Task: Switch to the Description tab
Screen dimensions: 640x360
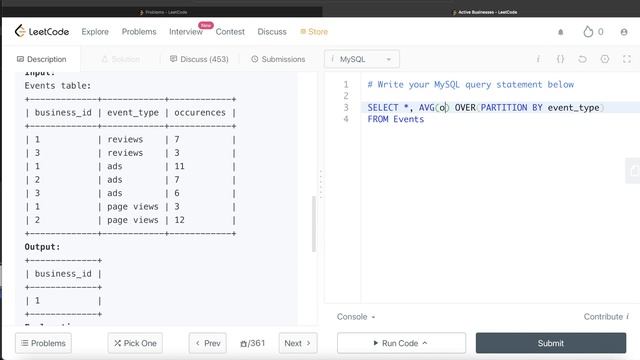Action: pyautogui.click(x=41, y=59)
